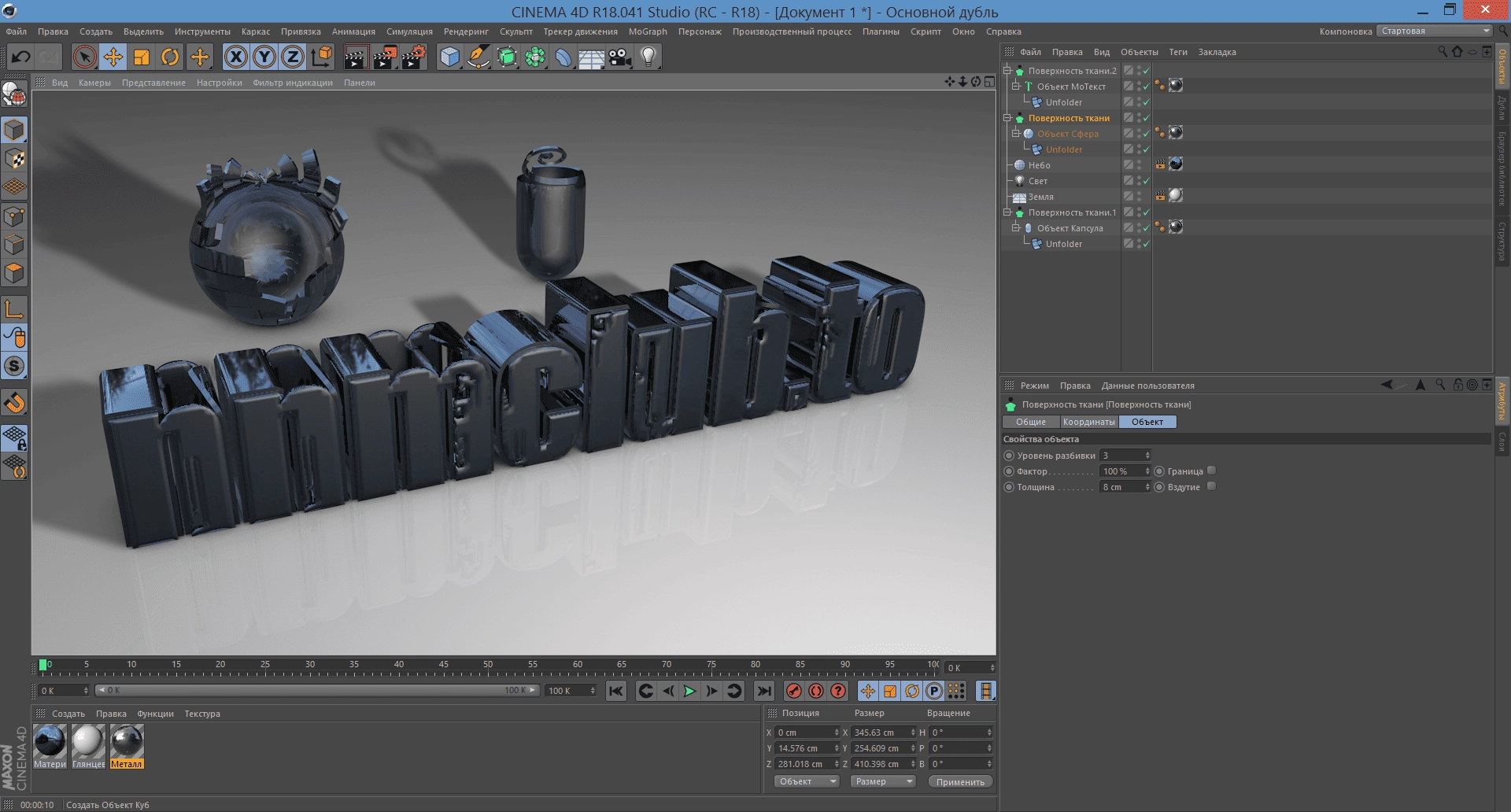The width and height of the screenshot is (1511, 812).
Task: Select the Земля object row
Action: coord(1061,197)
